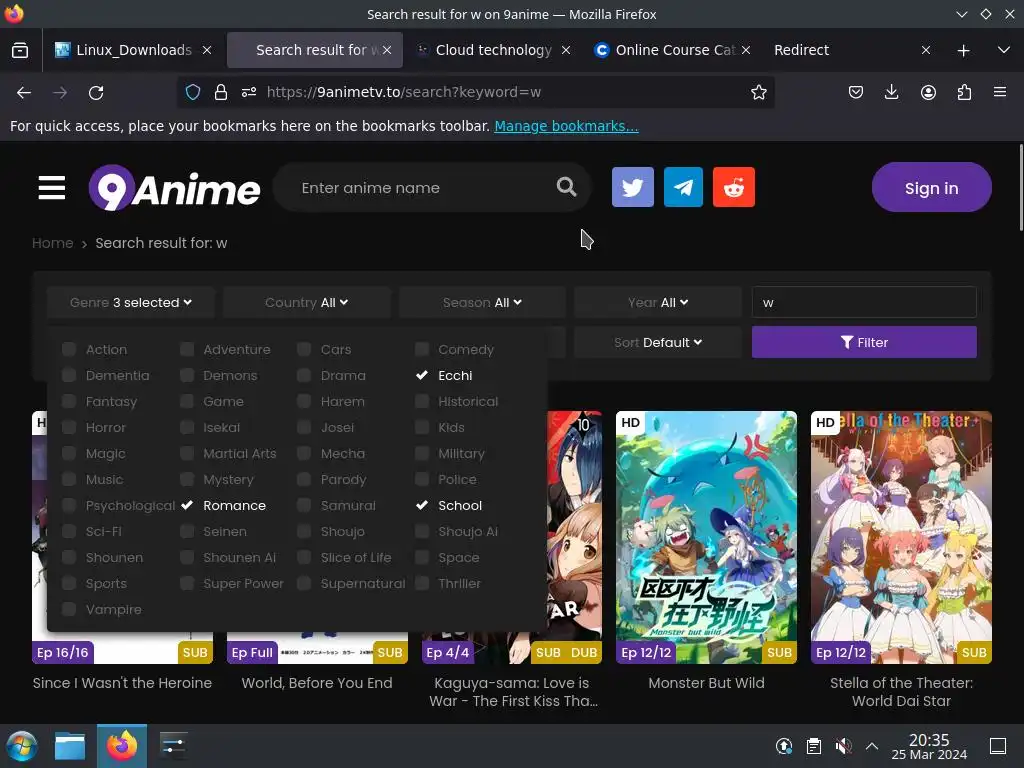Screen dimensions: 1024x768
Task: Open Stella of the Theater poster thumbnail
Action: [901, 537]
